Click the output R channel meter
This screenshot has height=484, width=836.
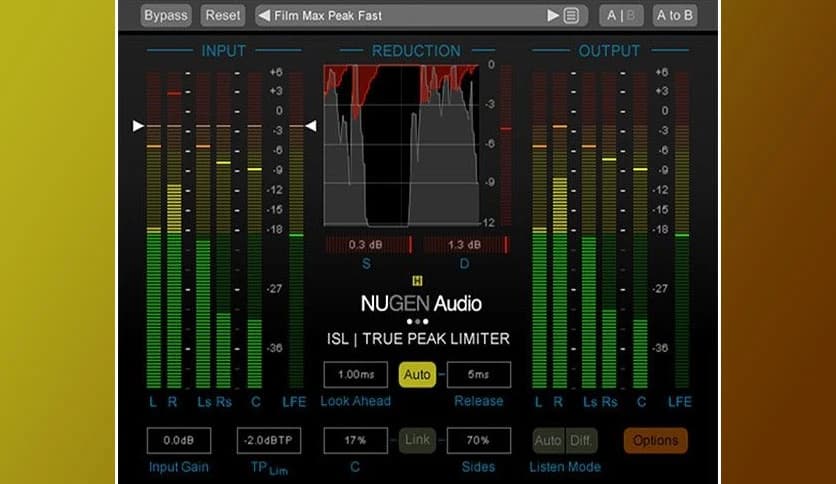[x=559, y=230]
